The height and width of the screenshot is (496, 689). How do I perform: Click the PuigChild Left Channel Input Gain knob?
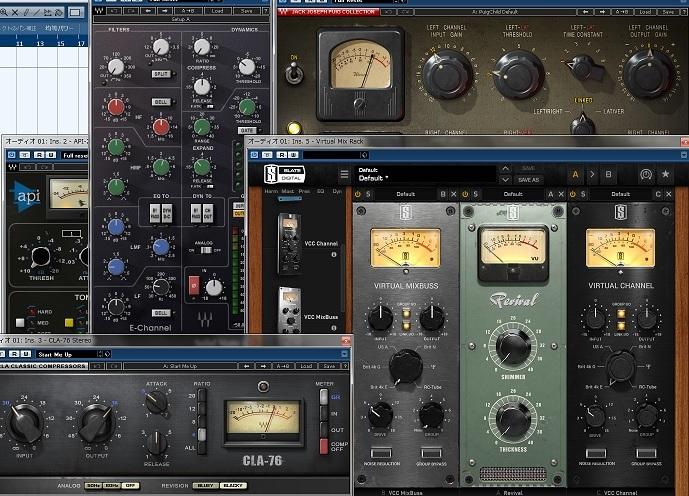pyautogui.click(x=447, y=76)
